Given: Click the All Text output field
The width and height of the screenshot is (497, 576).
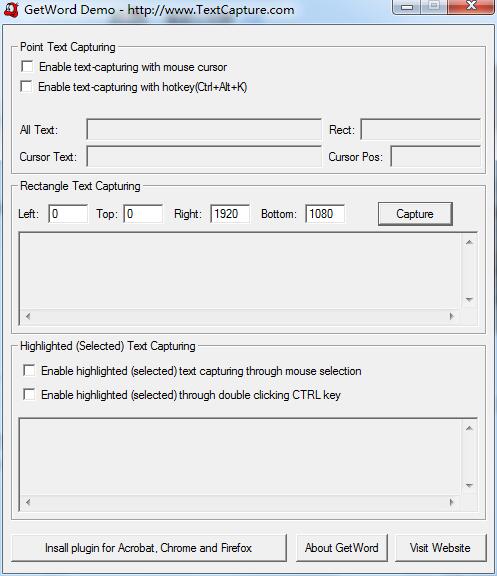Looking at the screenshot, I should (204, 129).
